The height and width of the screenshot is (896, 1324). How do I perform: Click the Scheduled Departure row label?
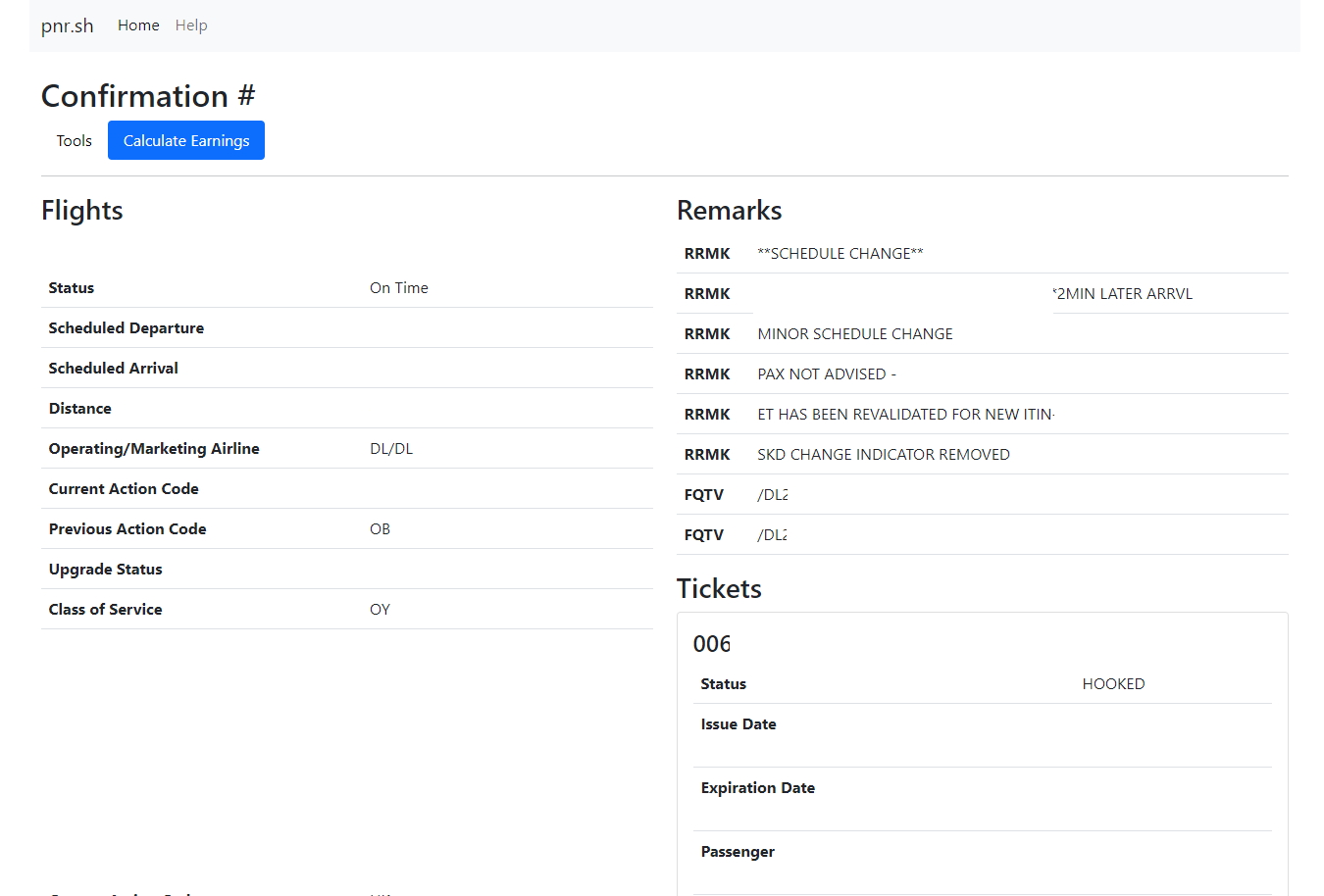click(x=127, y=328)
